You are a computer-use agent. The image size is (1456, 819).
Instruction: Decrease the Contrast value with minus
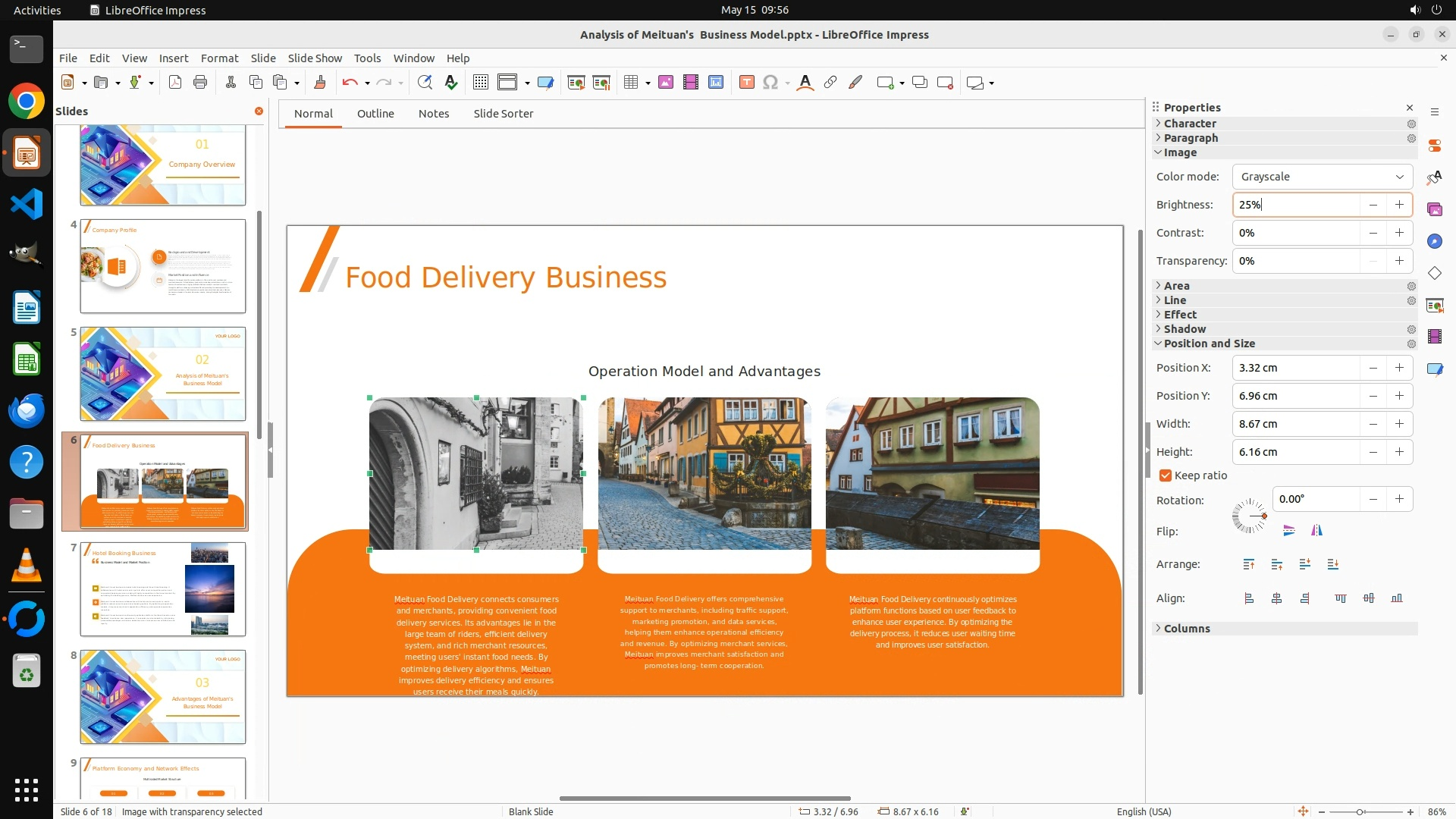1373,233
